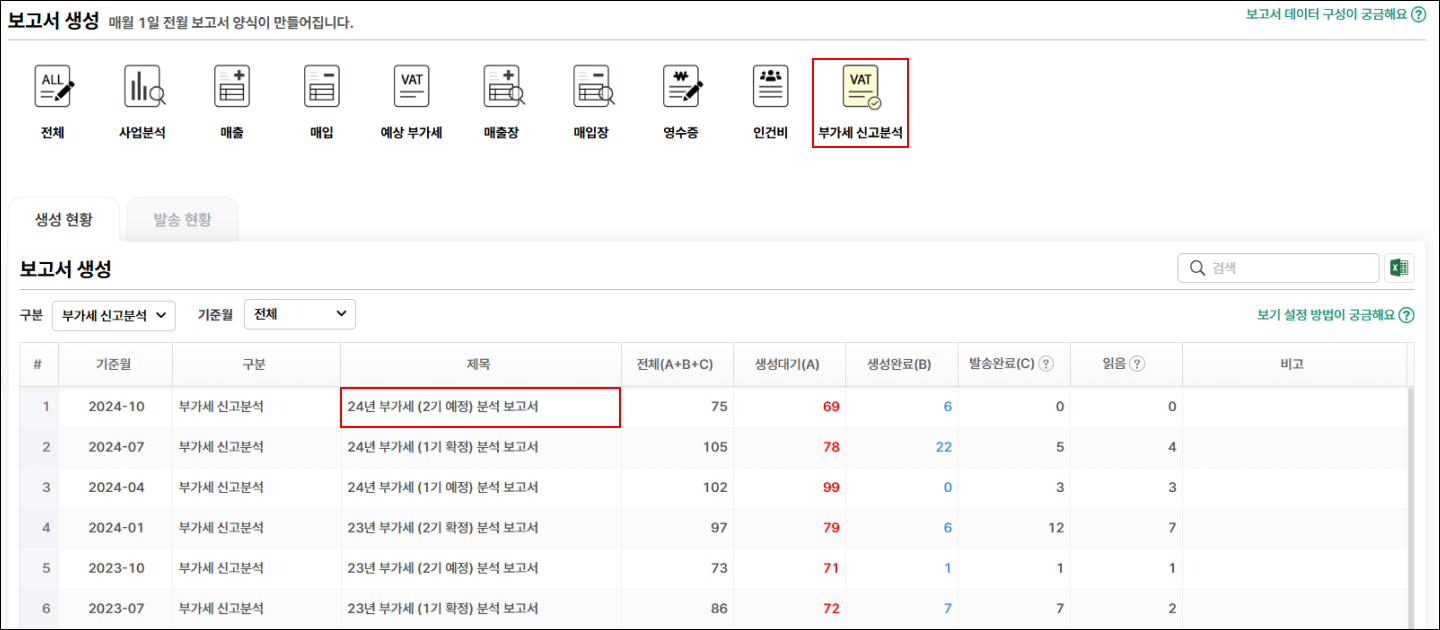Open the 24년 부가세 (2기 예정) 분석 보고서 row
The image size is (1440, 630).
(449, 407)
